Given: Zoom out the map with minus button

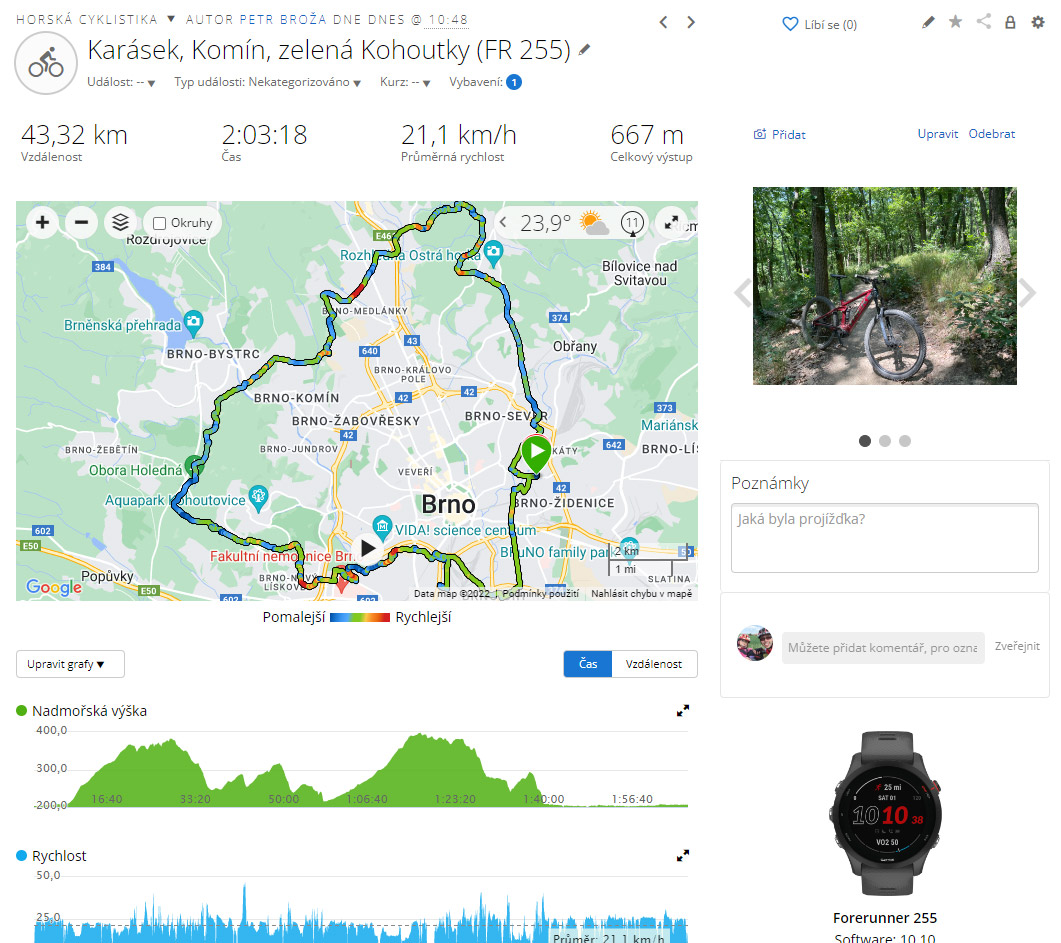Looking at the screenshot, I should [x=81, y=222].
